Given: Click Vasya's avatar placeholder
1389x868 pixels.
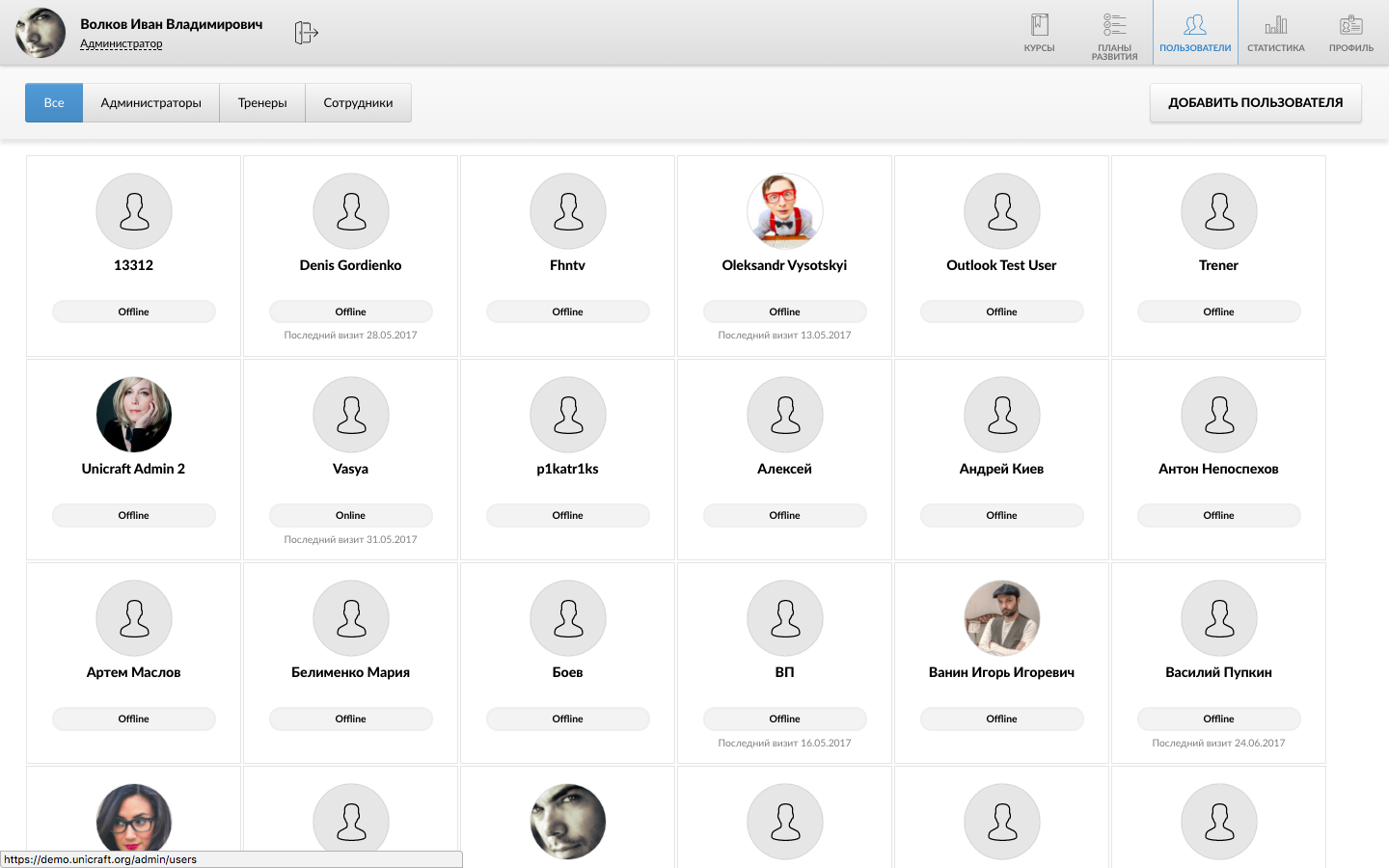Looking at the screenshot, I should pos(351,415).
